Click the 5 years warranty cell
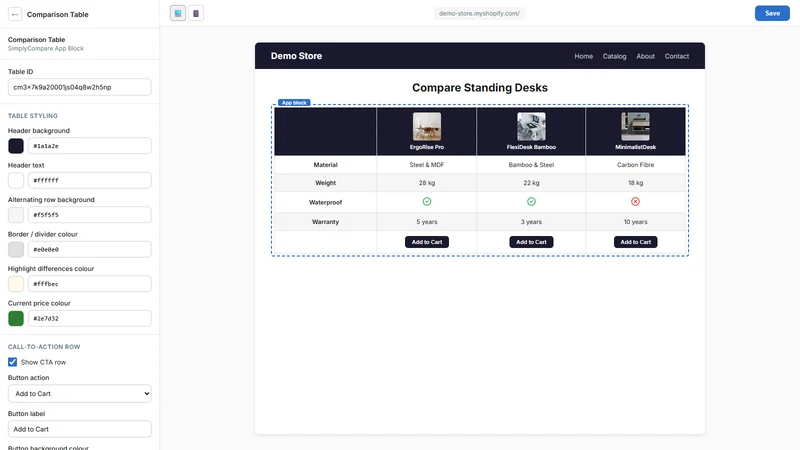 coord(427,222)
